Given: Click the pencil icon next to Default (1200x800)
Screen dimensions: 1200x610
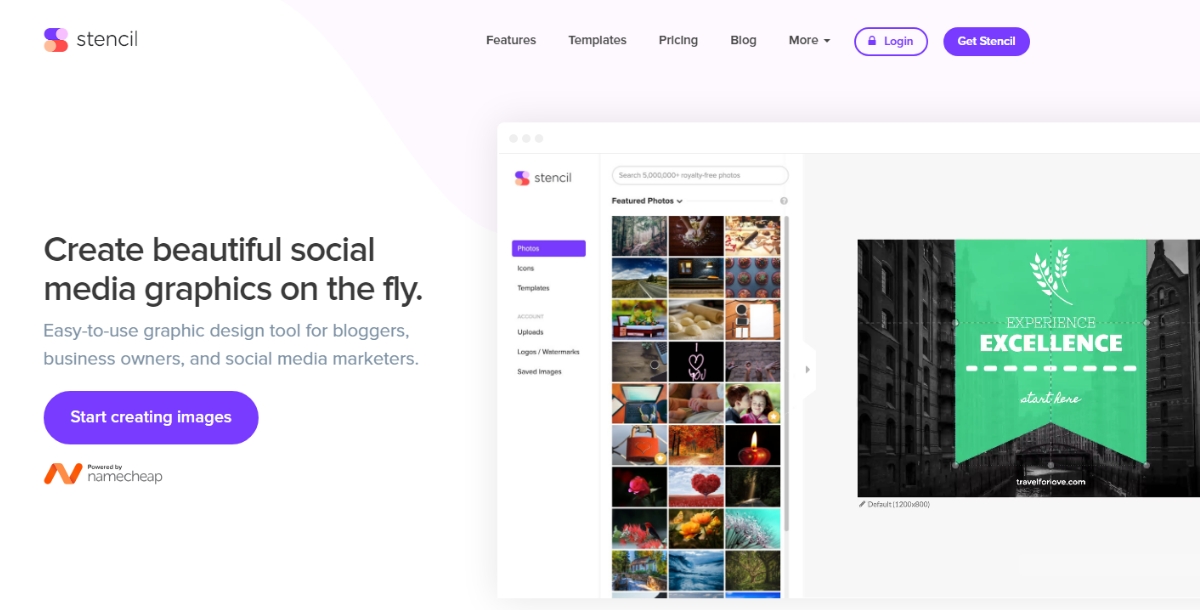Looking at the screenshot, I should coord(862,504).
